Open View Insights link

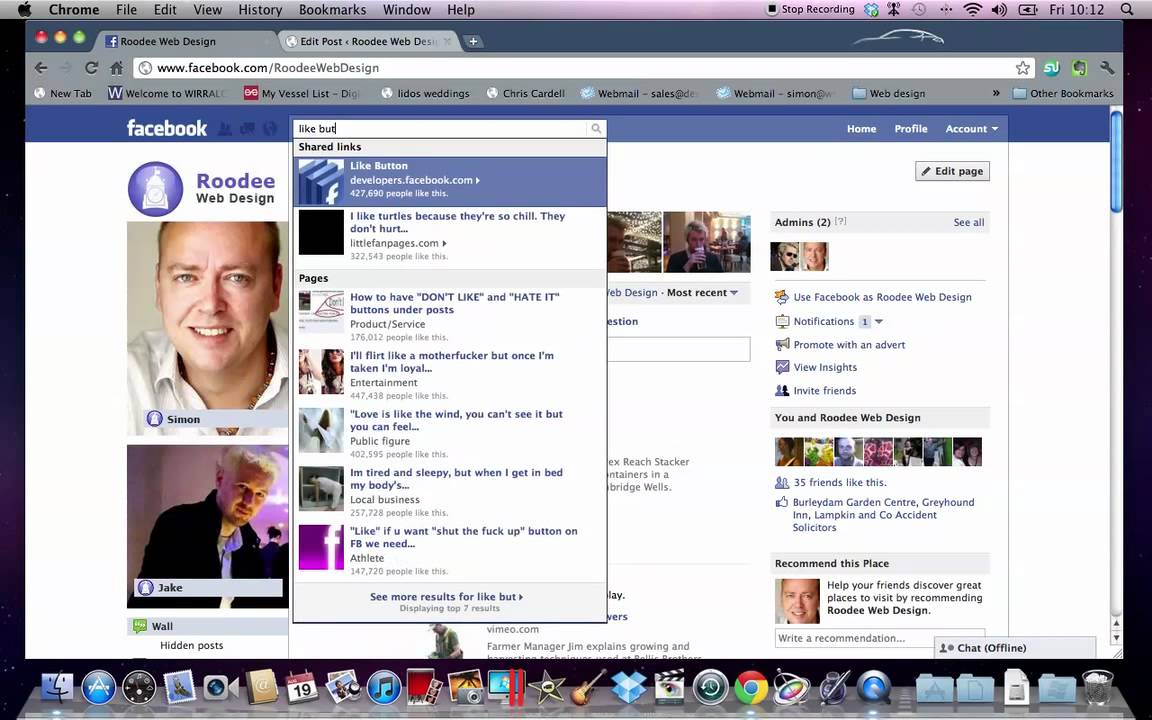pyautogui.click(x=825, y=367)
